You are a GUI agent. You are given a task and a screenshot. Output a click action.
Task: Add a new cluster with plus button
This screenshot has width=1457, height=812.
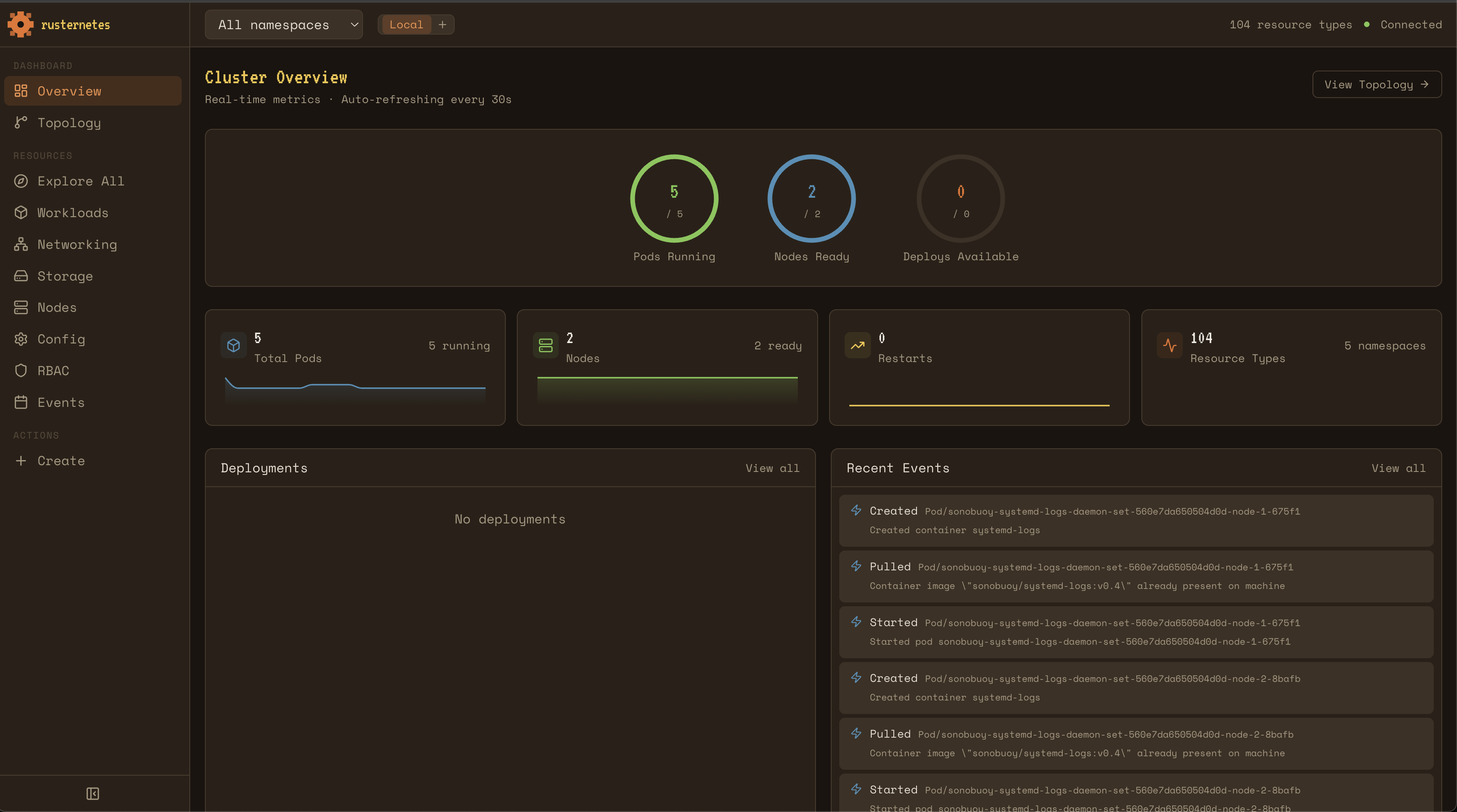442,25
